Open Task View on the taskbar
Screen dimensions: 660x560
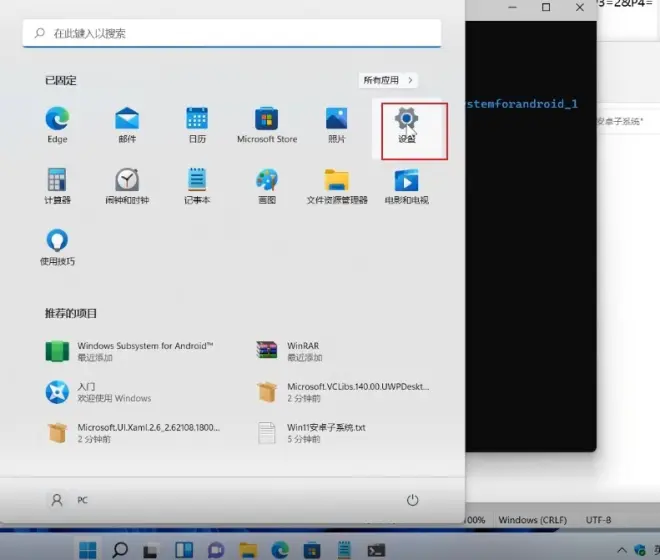point(150,551)
